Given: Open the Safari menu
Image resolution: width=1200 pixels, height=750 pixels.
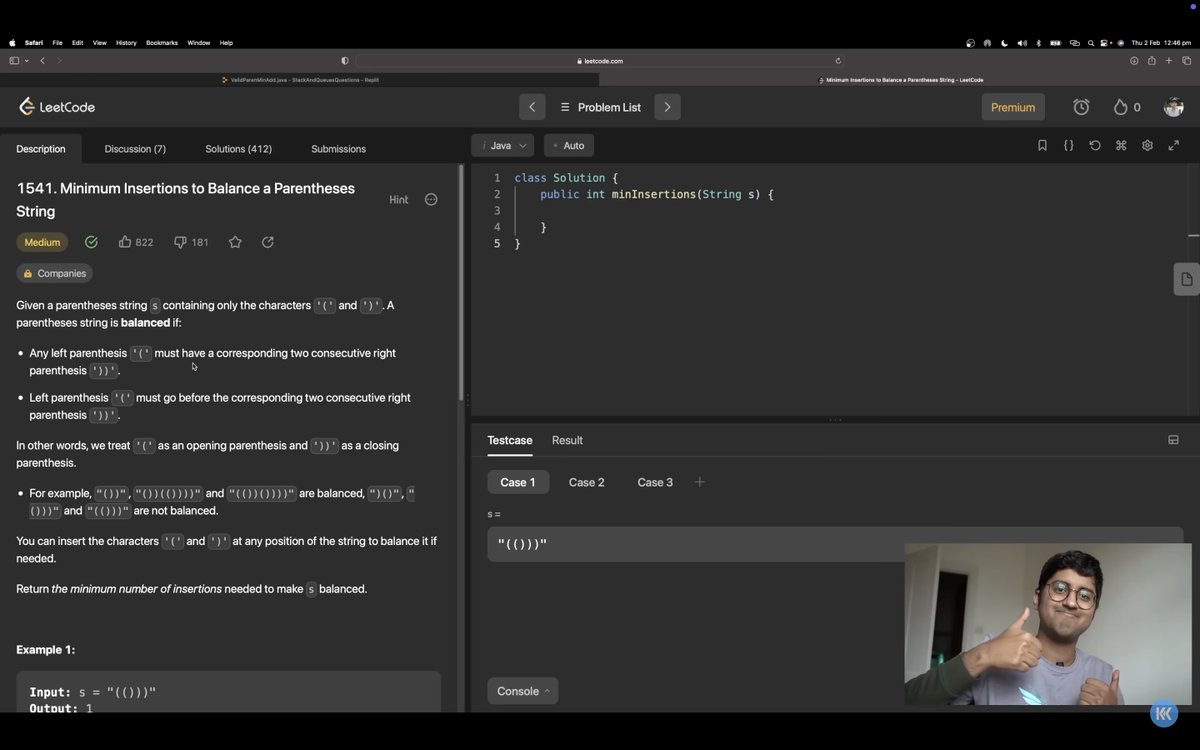Looking at the screenshot, I should [33, 43].
